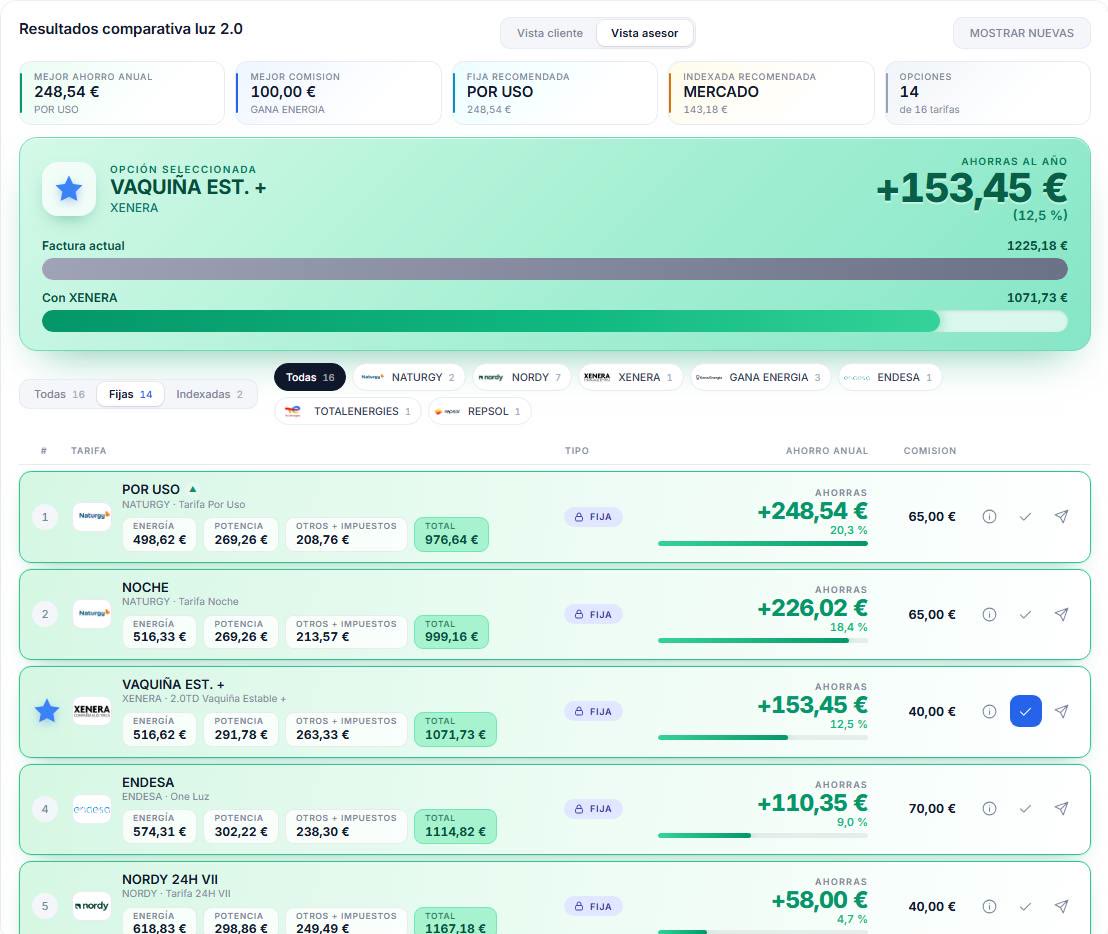This screenshot has height=934, width=1108.
Task: Filter by NORDY company chip
Action: pos(521,377)
